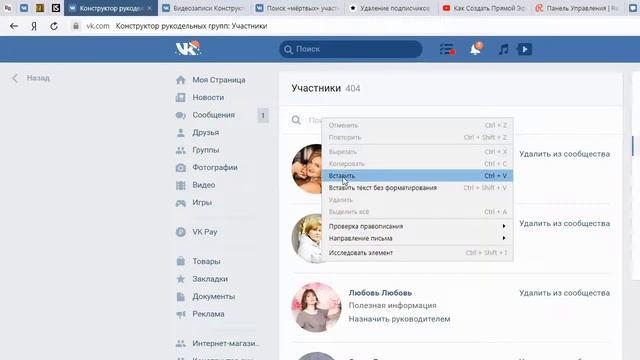Close the Конструктор рукодельных групп browser tab
Viewport: 640px width, 360px height.
click(x=149, y=8)
